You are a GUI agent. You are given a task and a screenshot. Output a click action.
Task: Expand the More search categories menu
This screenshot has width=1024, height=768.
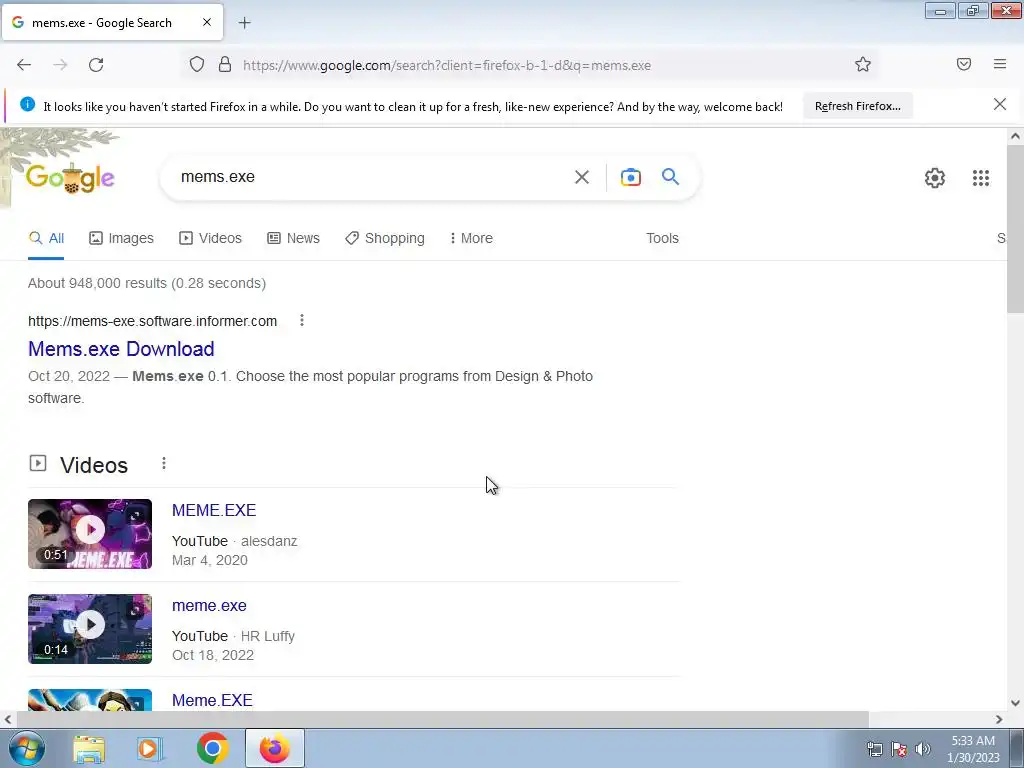tap(471, 238)
